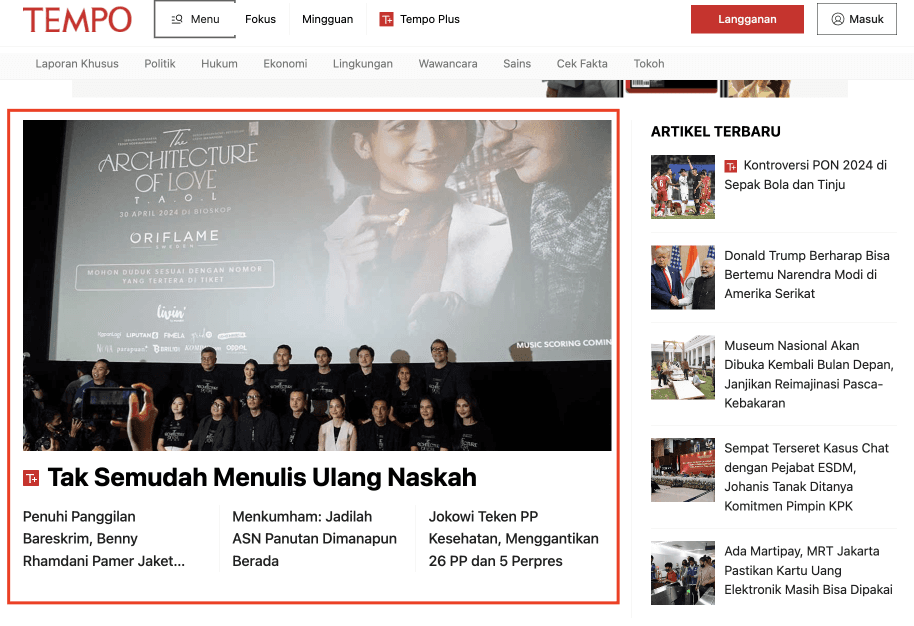Open the Fokus section

pyautogui.click(x=260, y=19)
